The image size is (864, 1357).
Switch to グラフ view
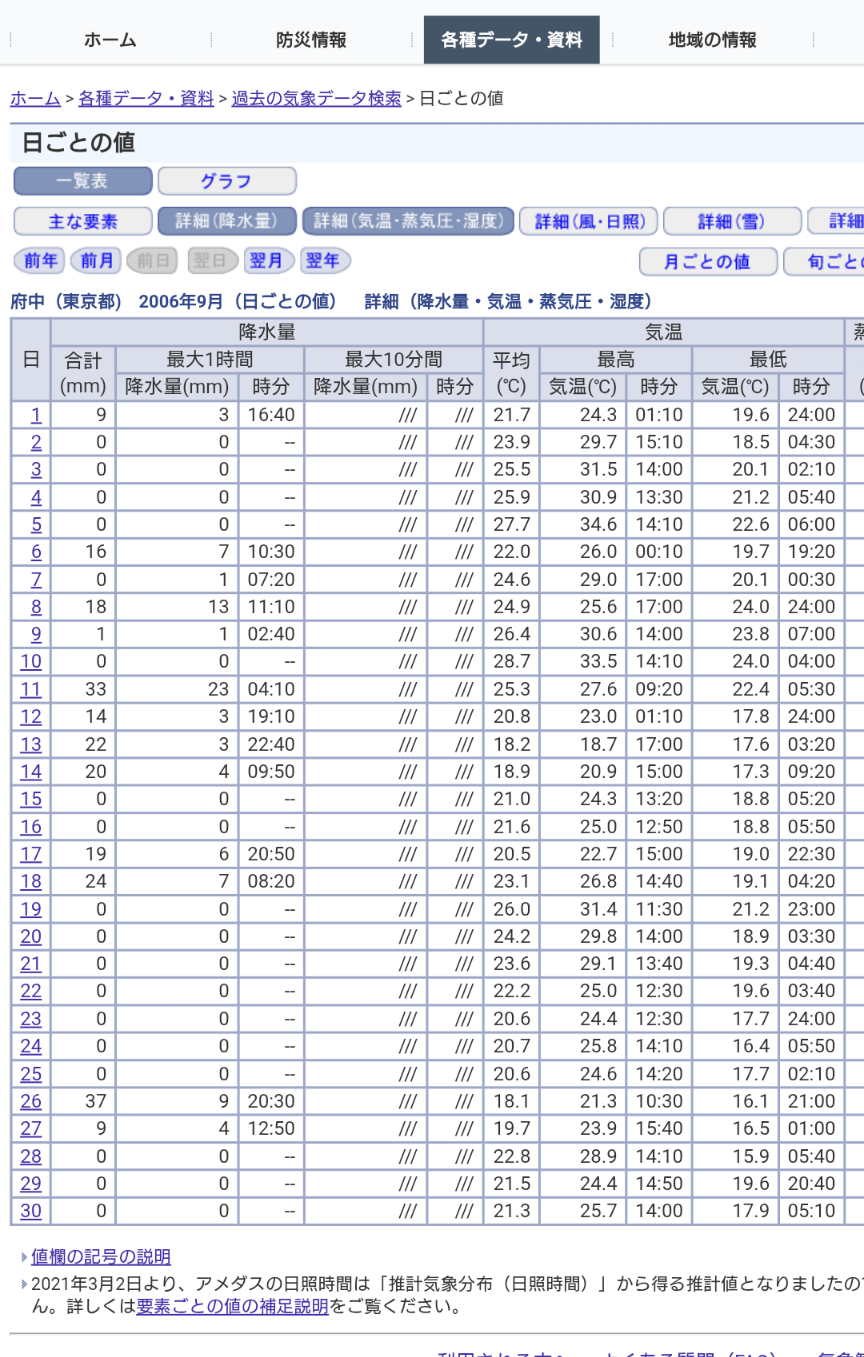click(x=227, y=182)
